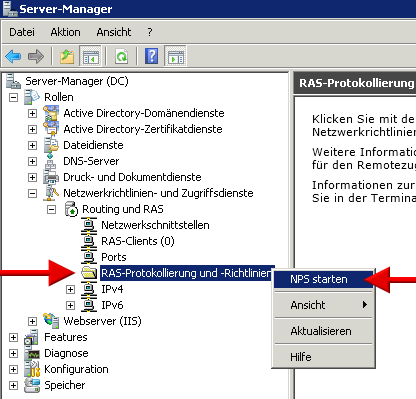416x399 pixels.
Task: Select the Server-Manager (DC) label
Action: click(x=77, y=81)
